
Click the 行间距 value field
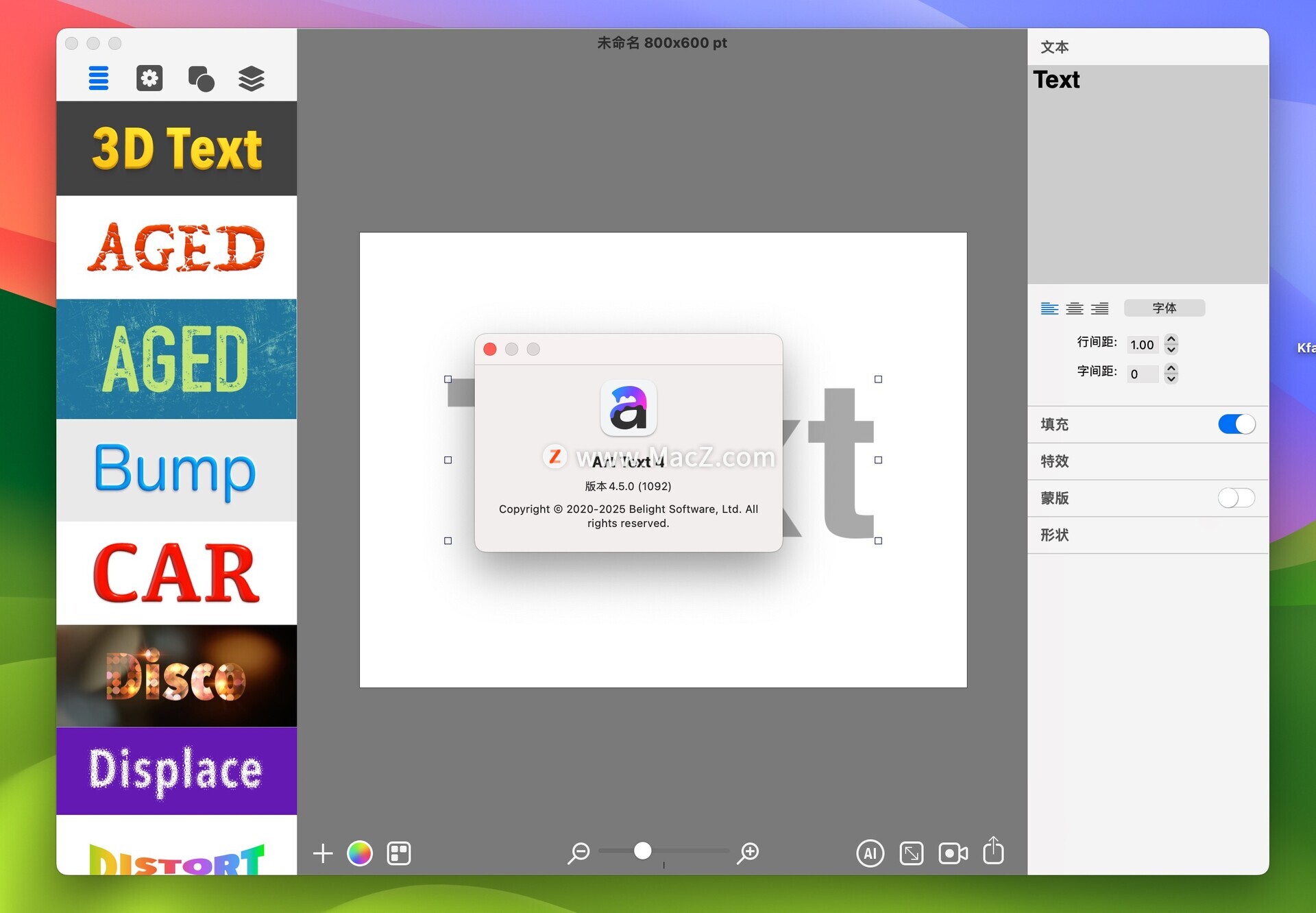(1143, 345)
